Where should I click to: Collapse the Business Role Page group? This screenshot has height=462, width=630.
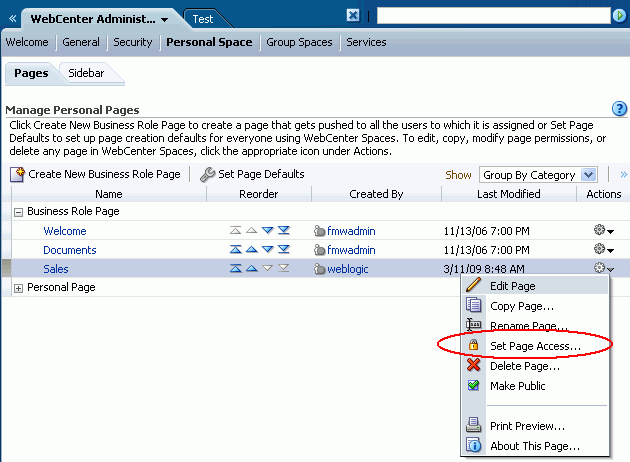(18, 212)
